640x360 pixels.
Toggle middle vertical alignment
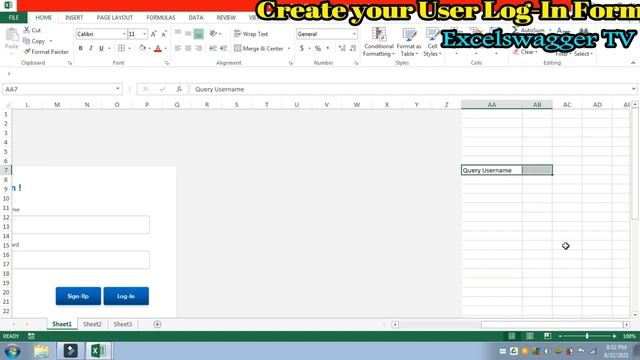[x=188, y=34]
